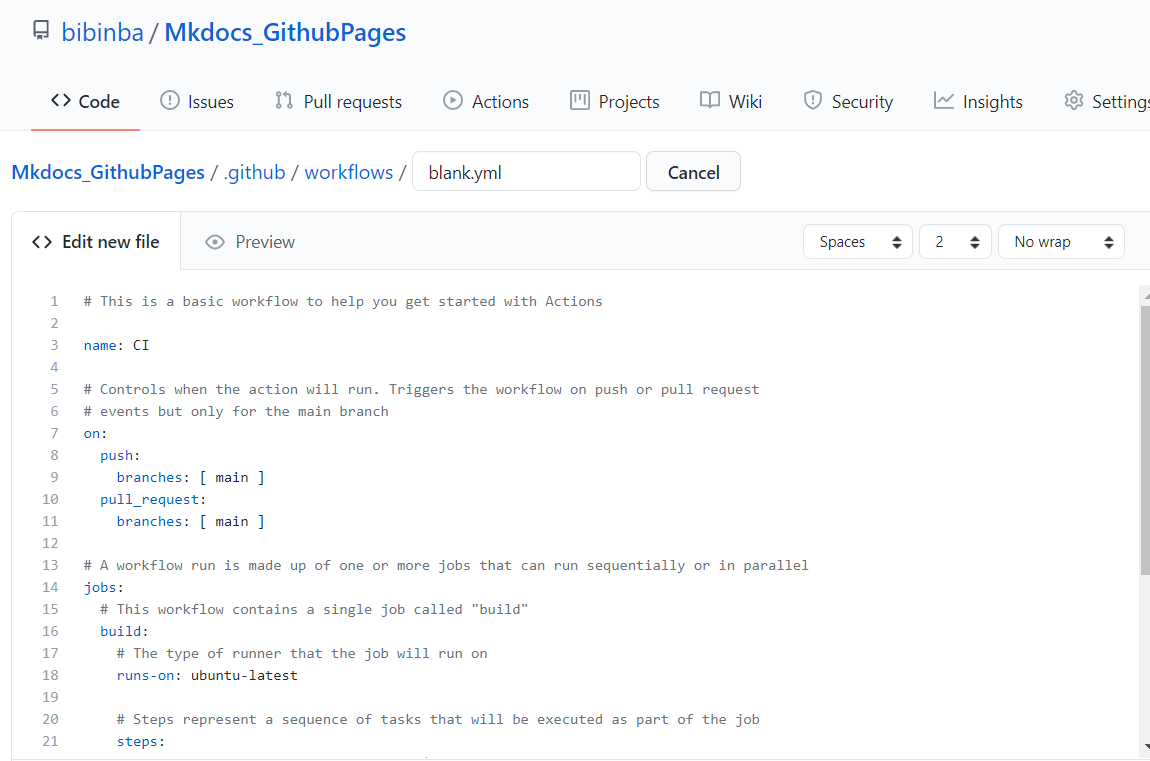Viewport: 1150px width, 761px height.
Task: Click the Wiki book icon
Action: (x=709, y=100)
